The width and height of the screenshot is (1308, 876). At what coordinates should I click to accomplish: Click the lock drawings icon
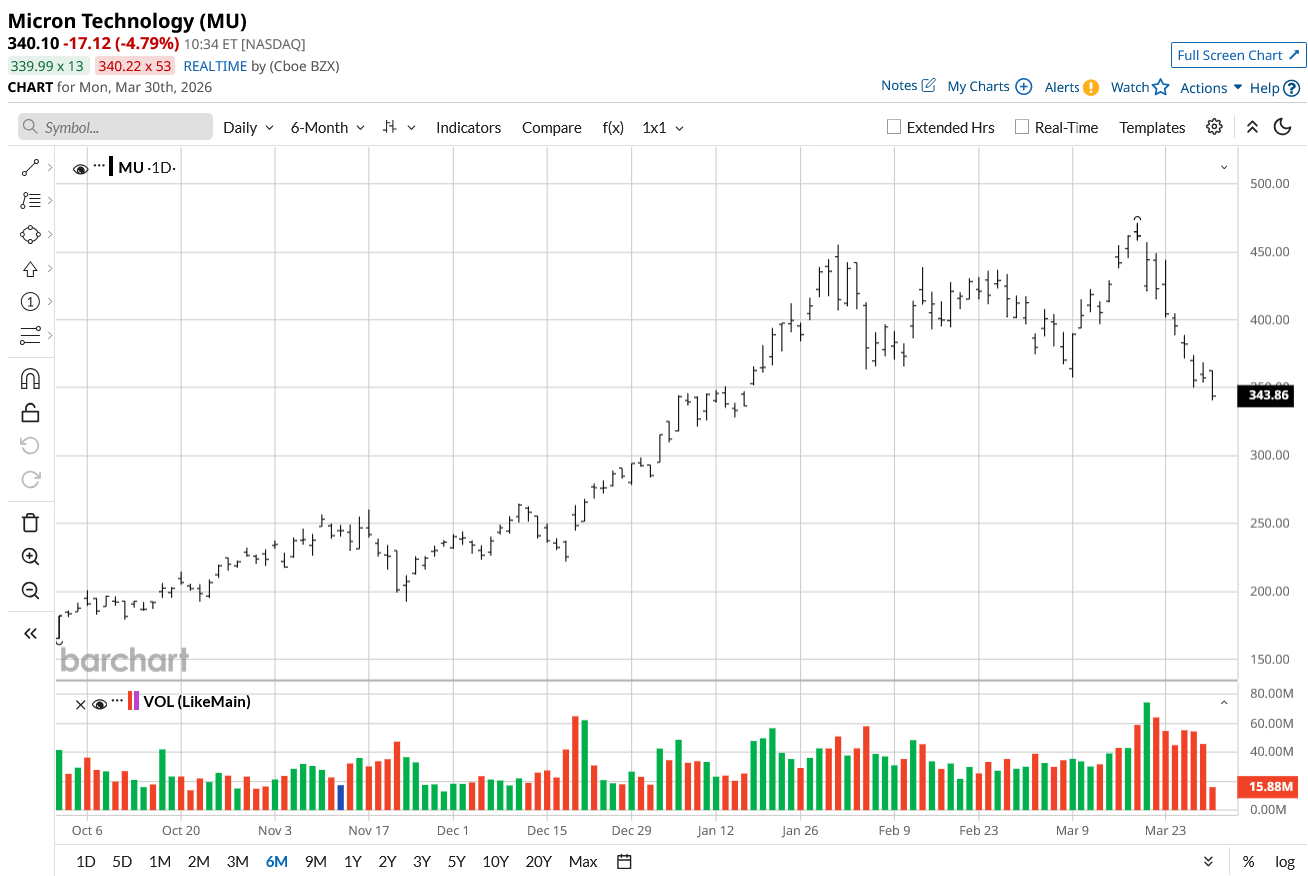(30, 412)
